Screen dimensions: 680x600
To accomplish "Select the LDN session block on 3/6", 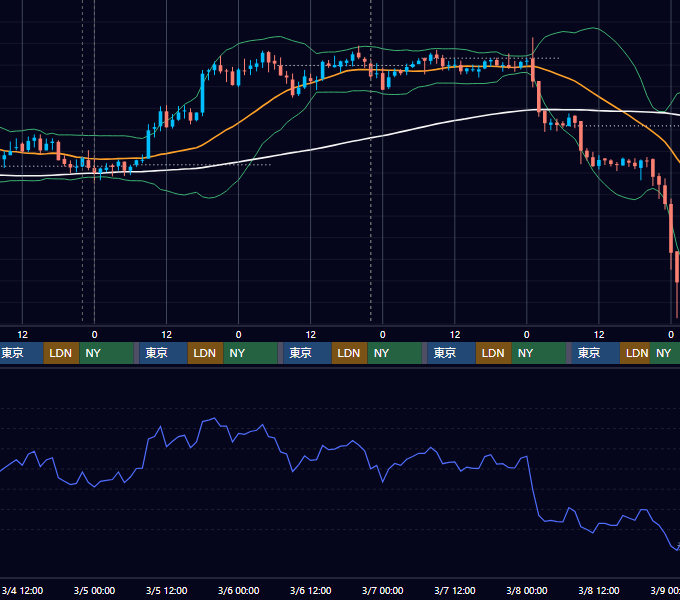I will 350,353.
